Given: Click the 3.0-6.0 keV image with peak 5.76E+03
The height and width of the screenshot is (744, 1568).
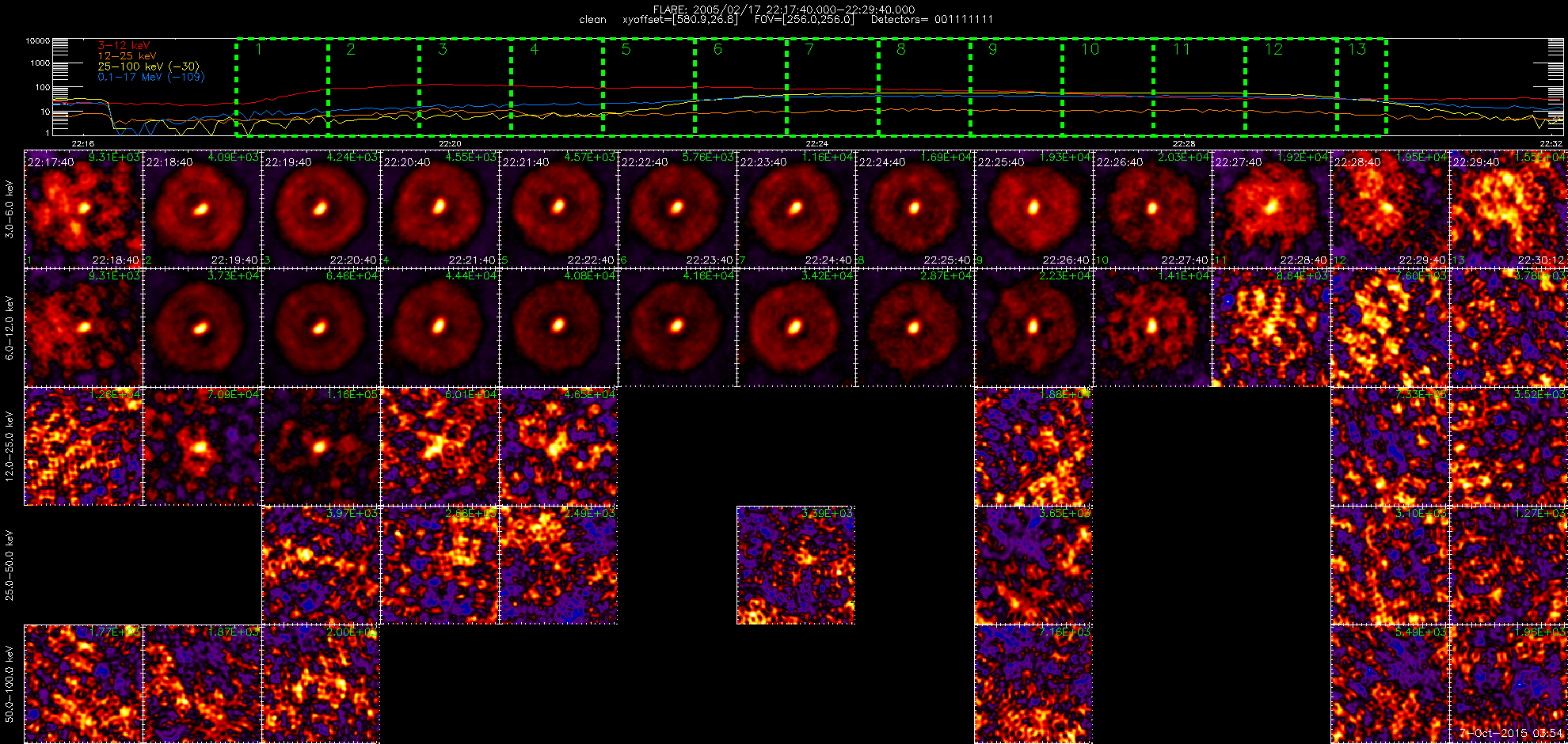Looking at the screenshot, I should 677,209.
